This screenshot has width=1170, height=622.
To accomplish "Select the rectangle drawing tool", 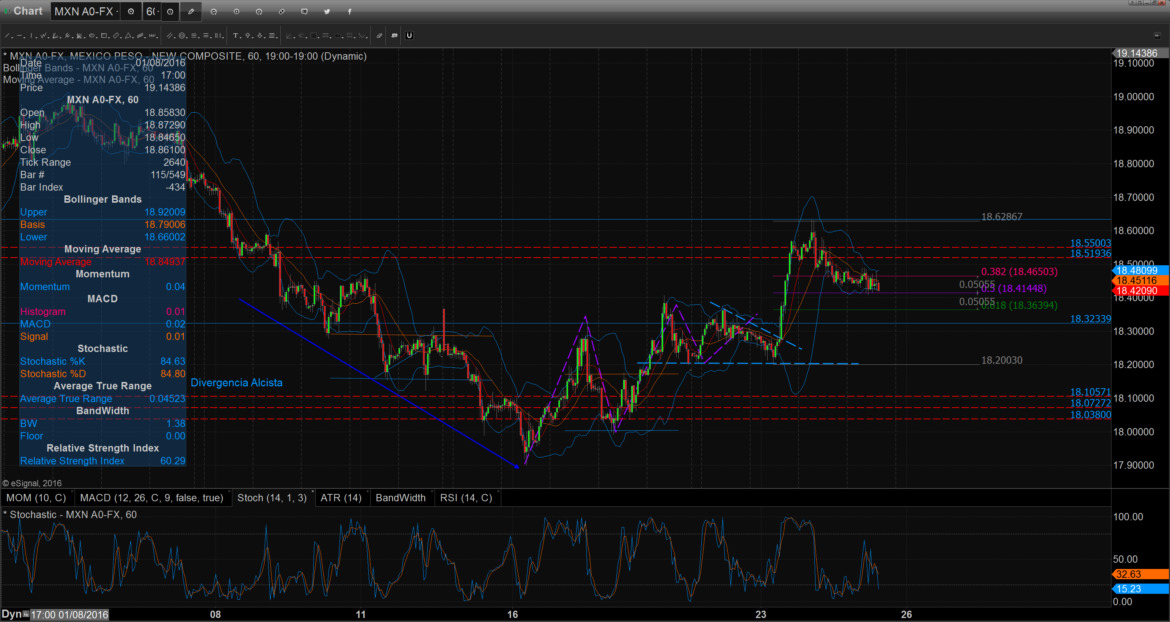I will (104, 36).
